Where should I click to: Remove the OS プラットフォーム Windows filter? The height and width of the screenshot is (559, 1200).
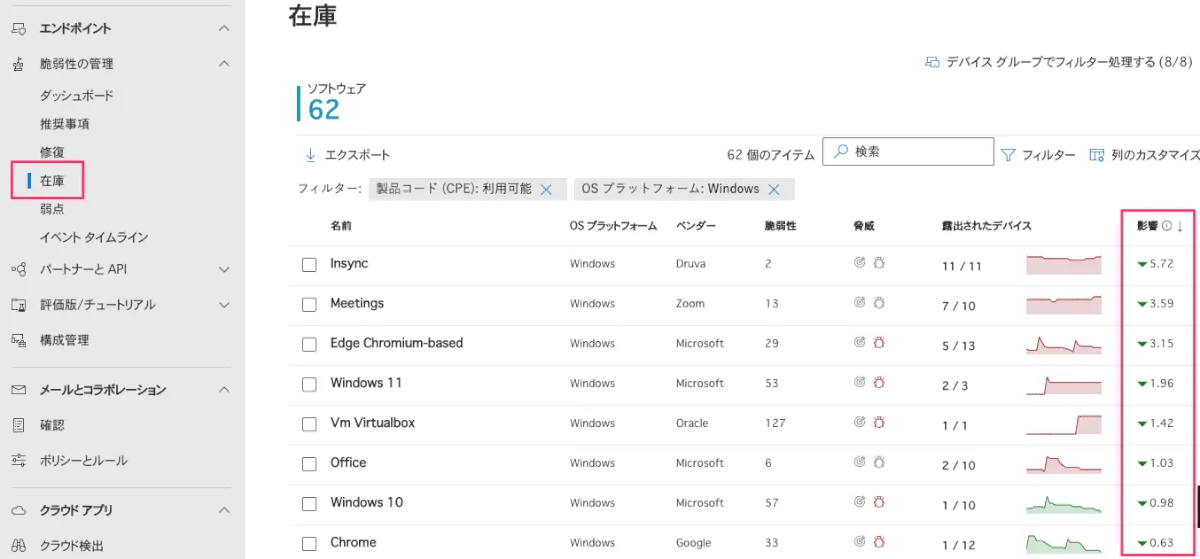(774, 189)
